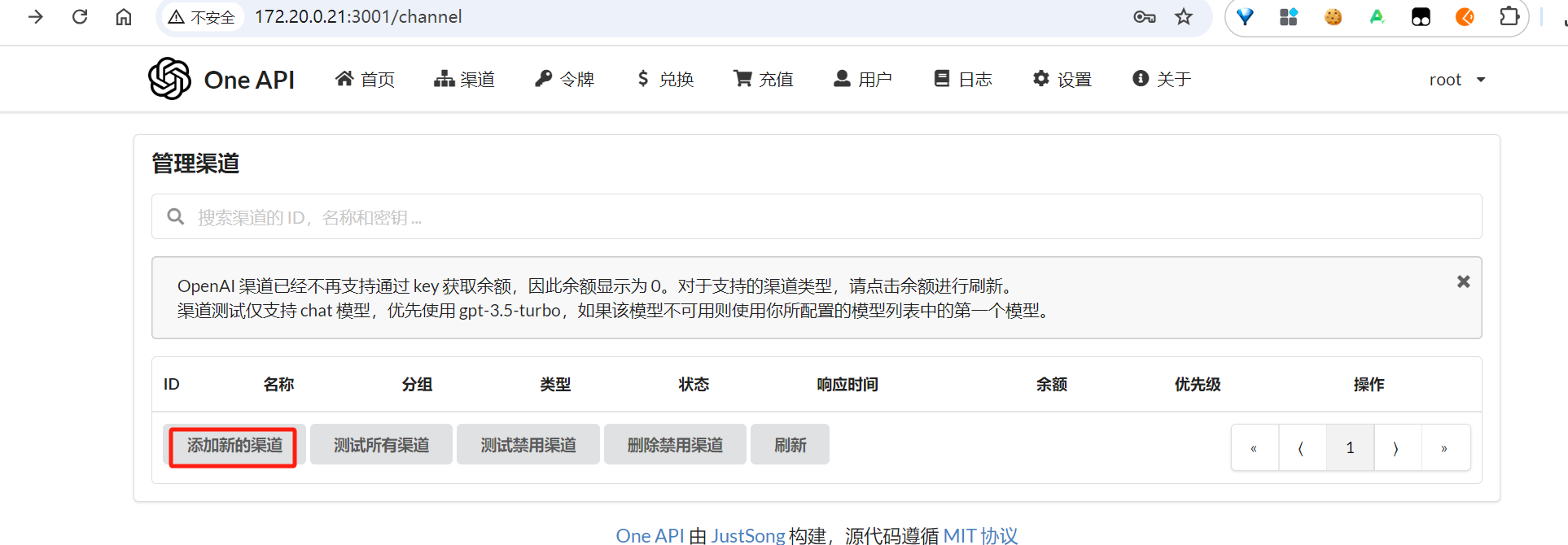Reload the page with the refresh icon
Screen dimensions: 1568x545
80,16
